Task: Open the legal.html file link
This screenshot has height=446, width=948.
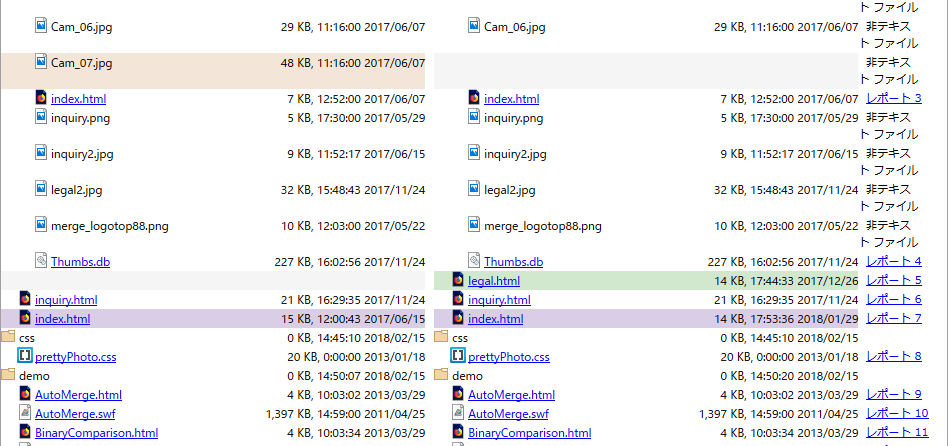Action: click(493, 281)
